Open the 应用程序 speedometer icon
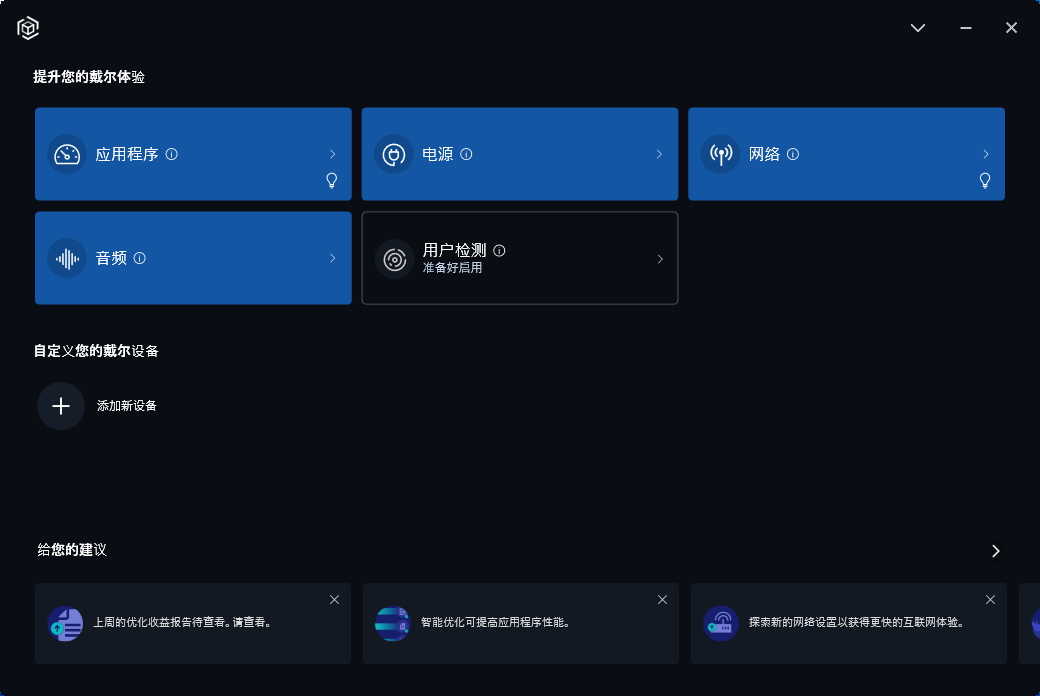1040x696 pixels. click(67, 155)
